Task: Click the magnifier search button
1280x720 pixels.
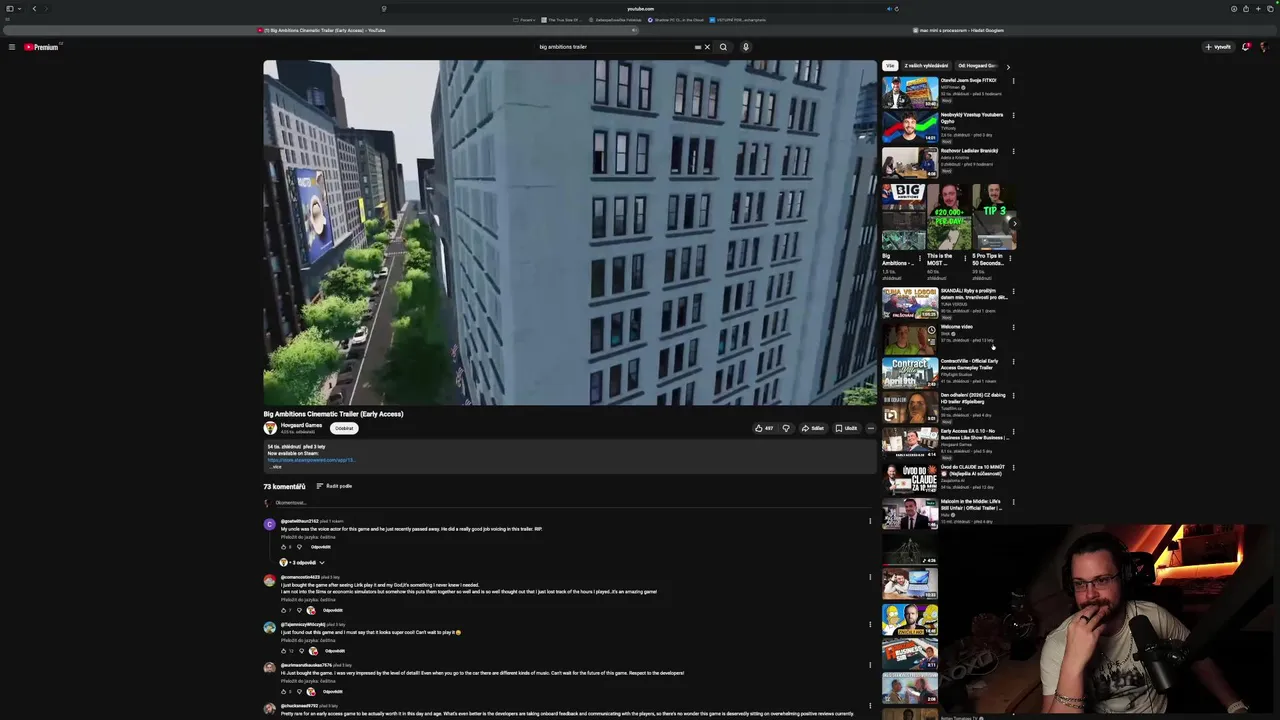Action: 723,47
